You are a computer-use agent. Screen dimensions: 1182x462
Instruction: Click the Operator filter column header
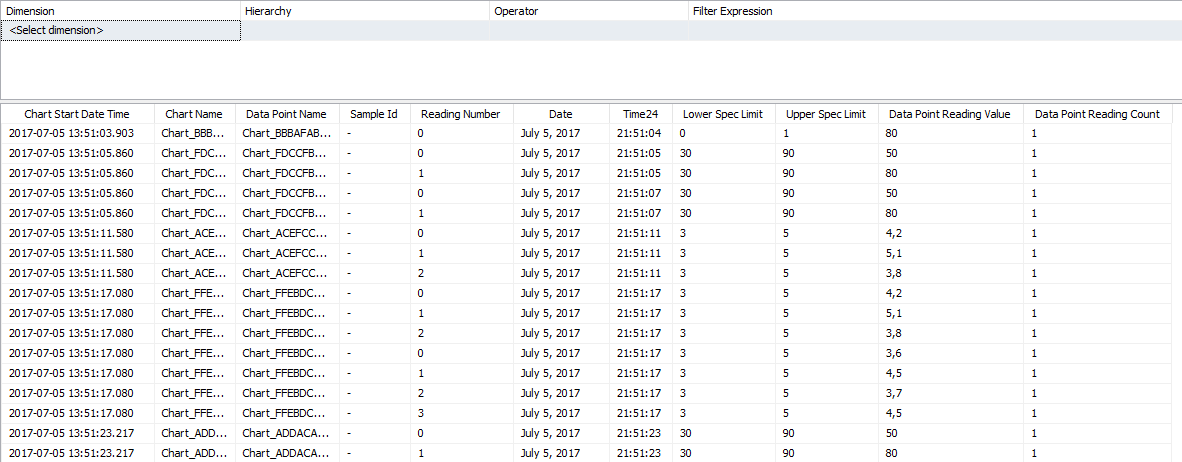coord(588,11)
